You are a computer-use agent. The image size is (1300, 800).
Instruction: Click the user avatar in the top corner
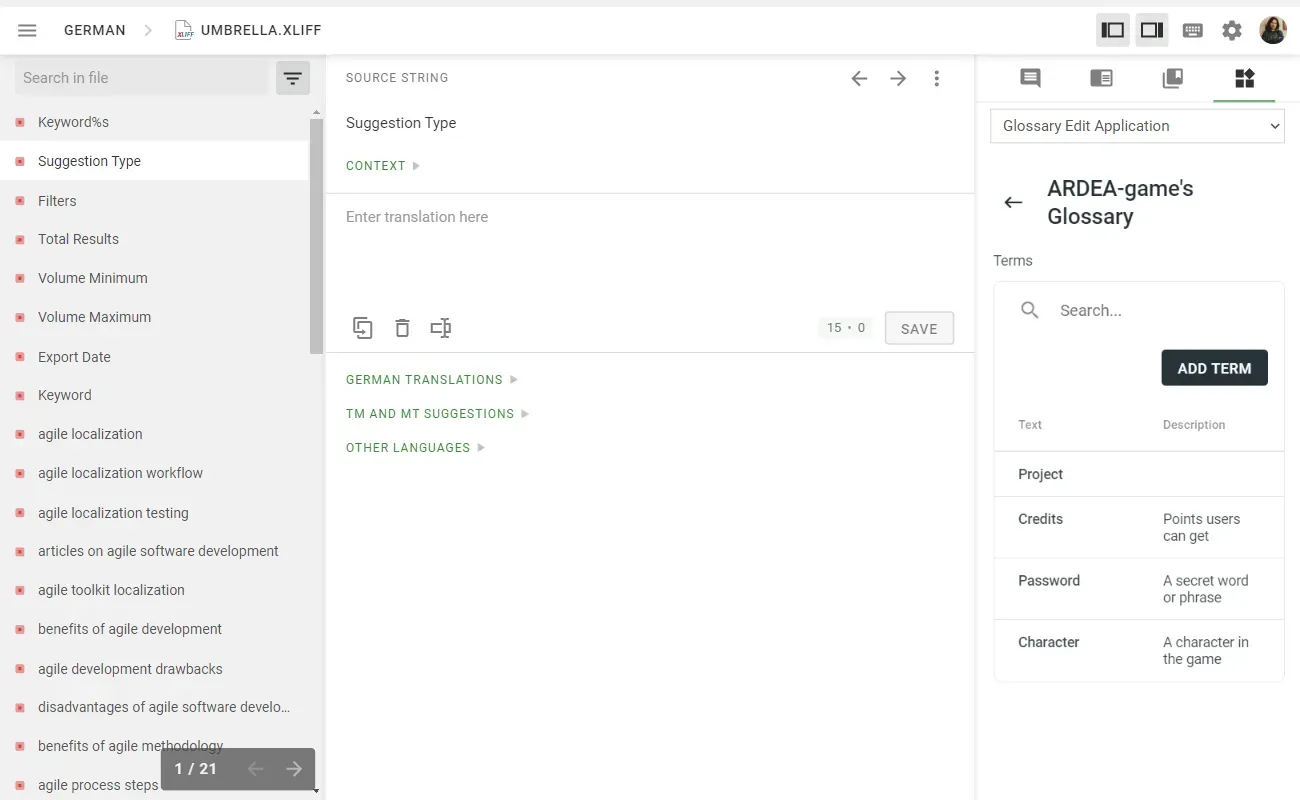pos(1272,29)
